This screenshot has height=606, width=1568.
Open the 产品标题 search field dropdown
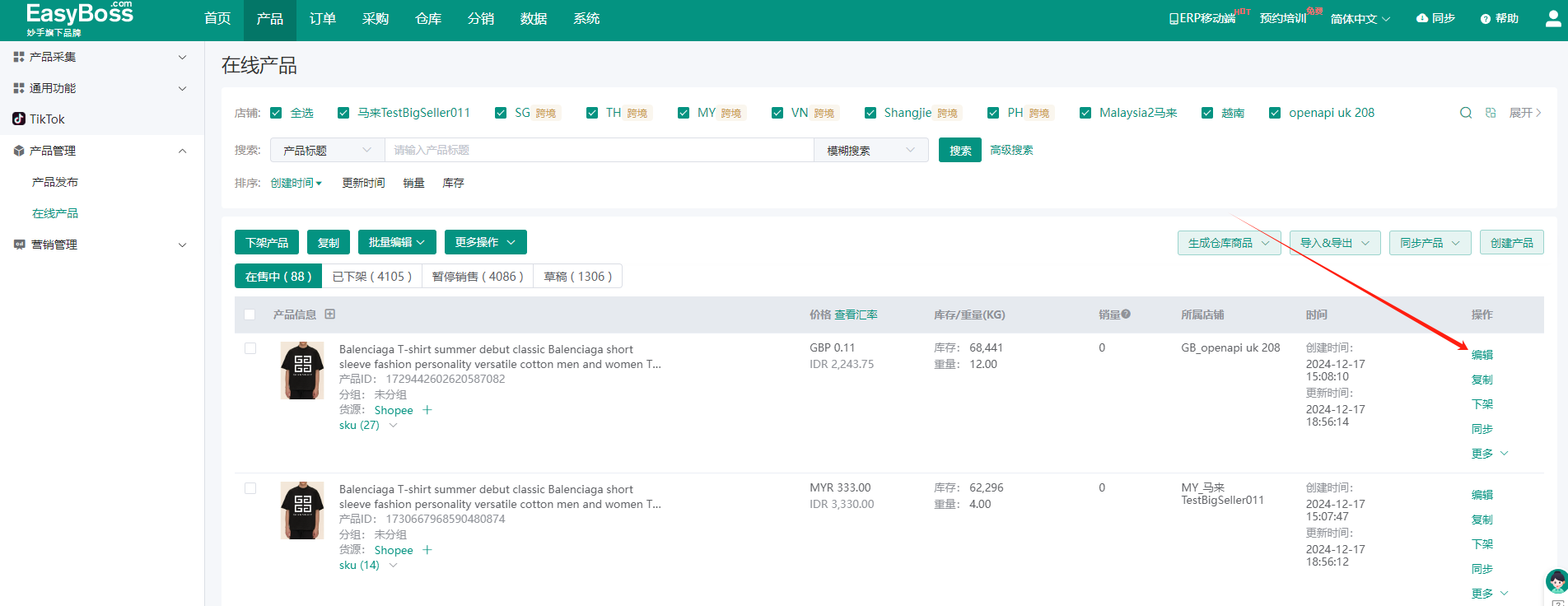click(328, 150)
